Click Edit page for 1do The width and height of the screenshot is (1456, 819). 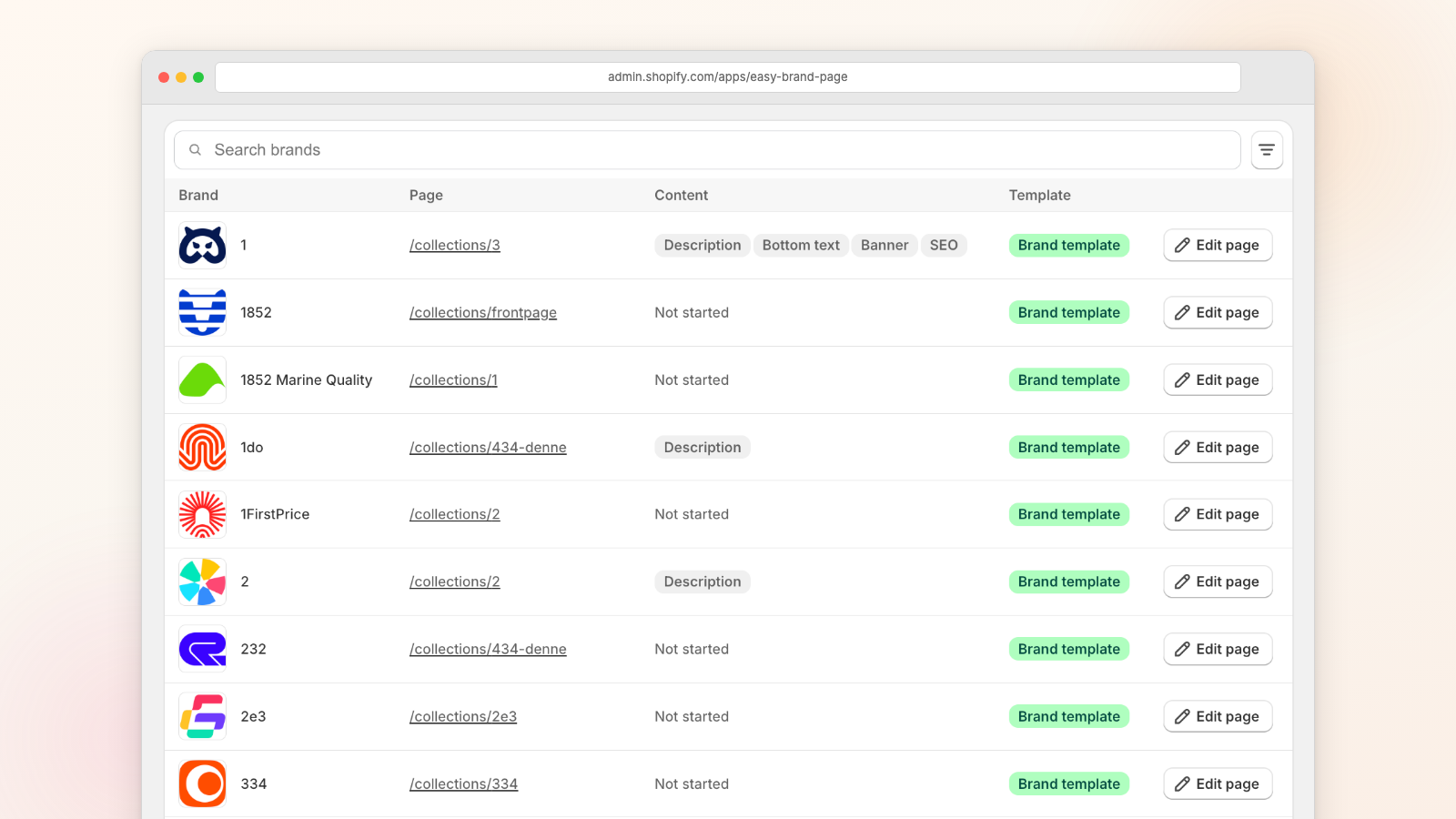pos(1218,448)
